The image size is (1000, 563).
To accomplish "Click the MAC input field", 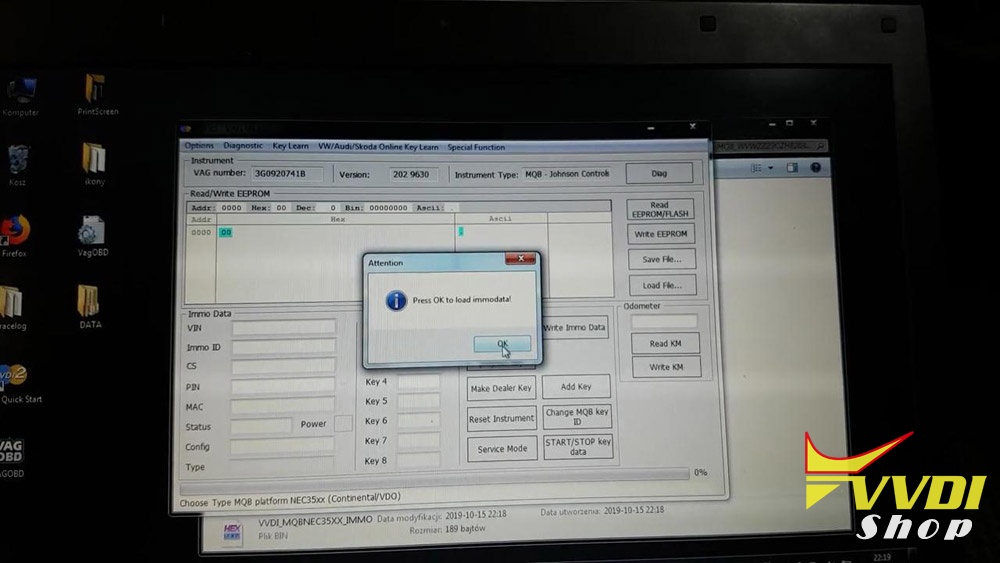I will click(x=283, y=406).
